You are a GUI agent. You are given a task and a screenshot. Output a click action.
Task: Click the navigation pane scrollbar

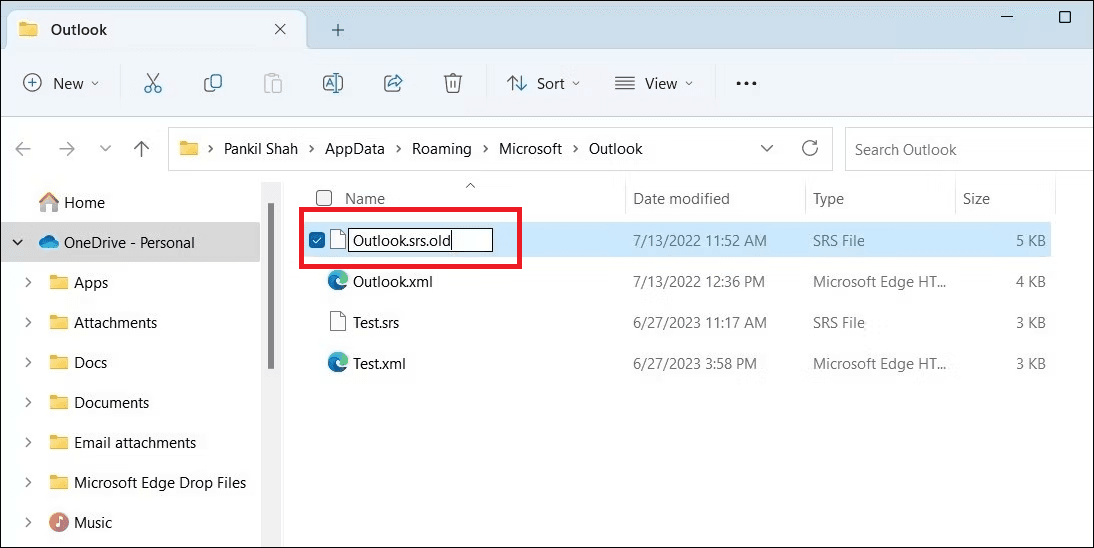271,286
